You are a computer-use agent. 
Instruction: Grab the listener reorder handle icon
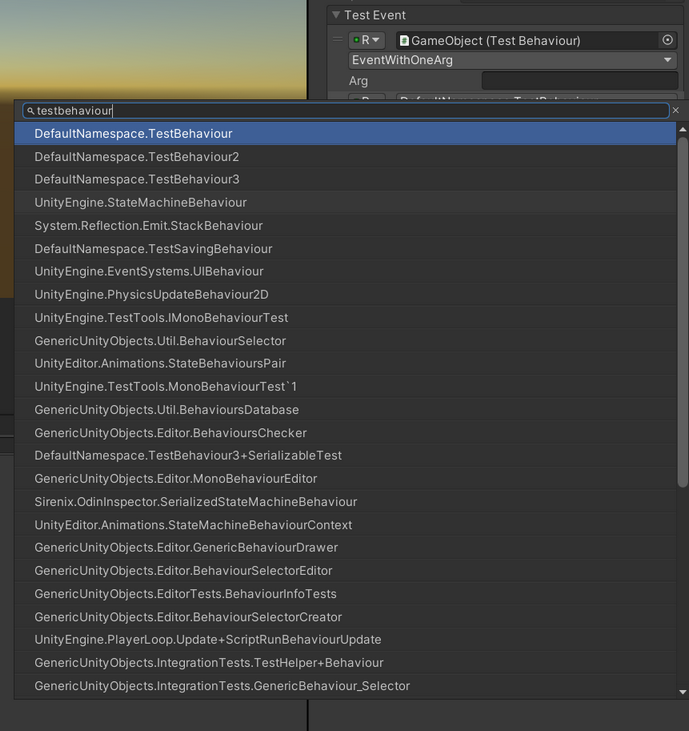click(338, 40)
